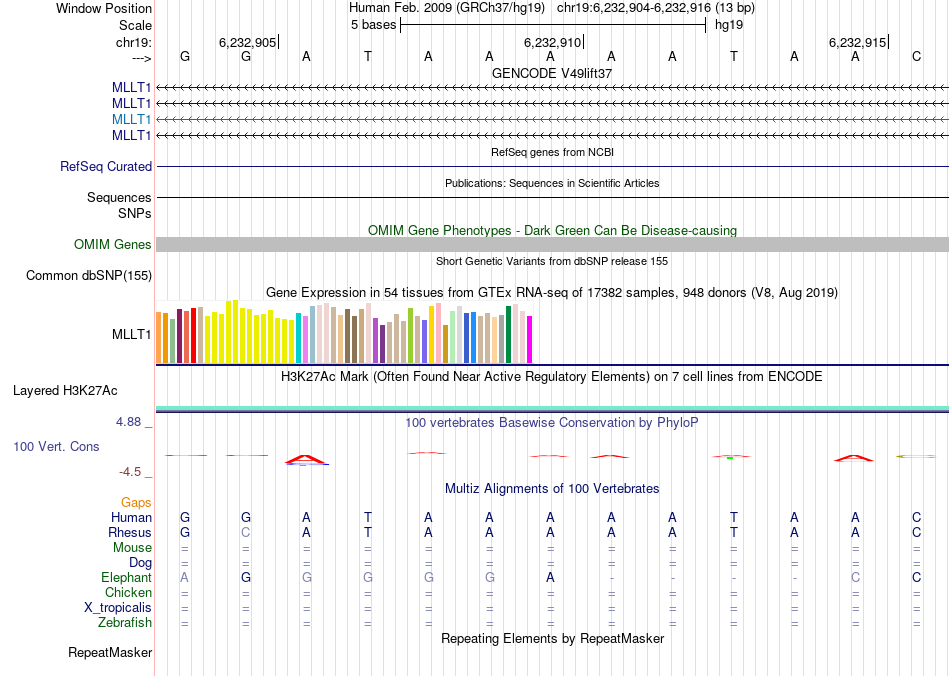Click the Human species label

pyautogui.click(x=131, y=517)
